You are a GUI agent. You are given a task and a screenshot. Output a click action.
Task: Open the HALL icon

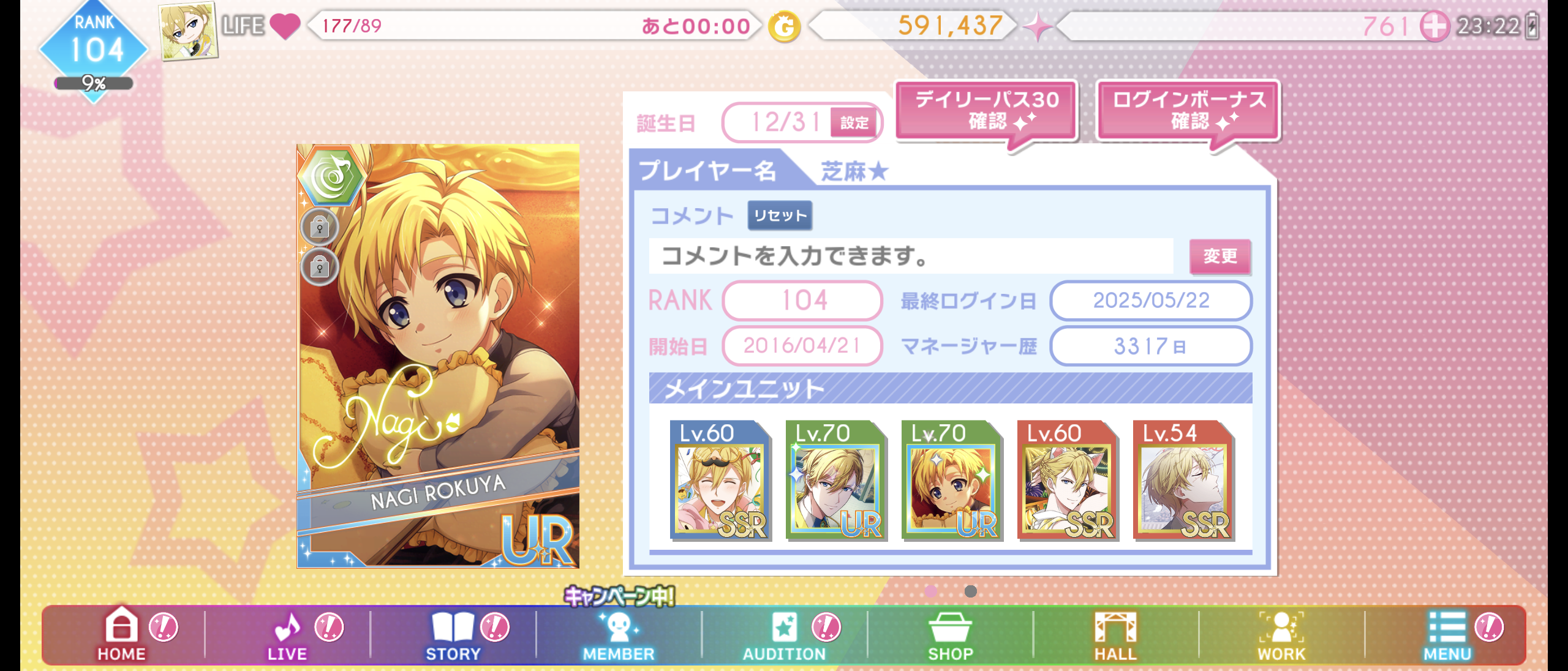[x=1115, y=627]
